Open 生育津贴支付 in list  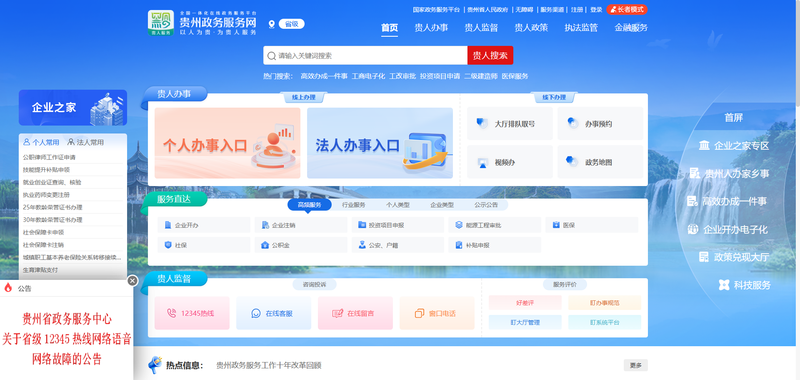40,269
